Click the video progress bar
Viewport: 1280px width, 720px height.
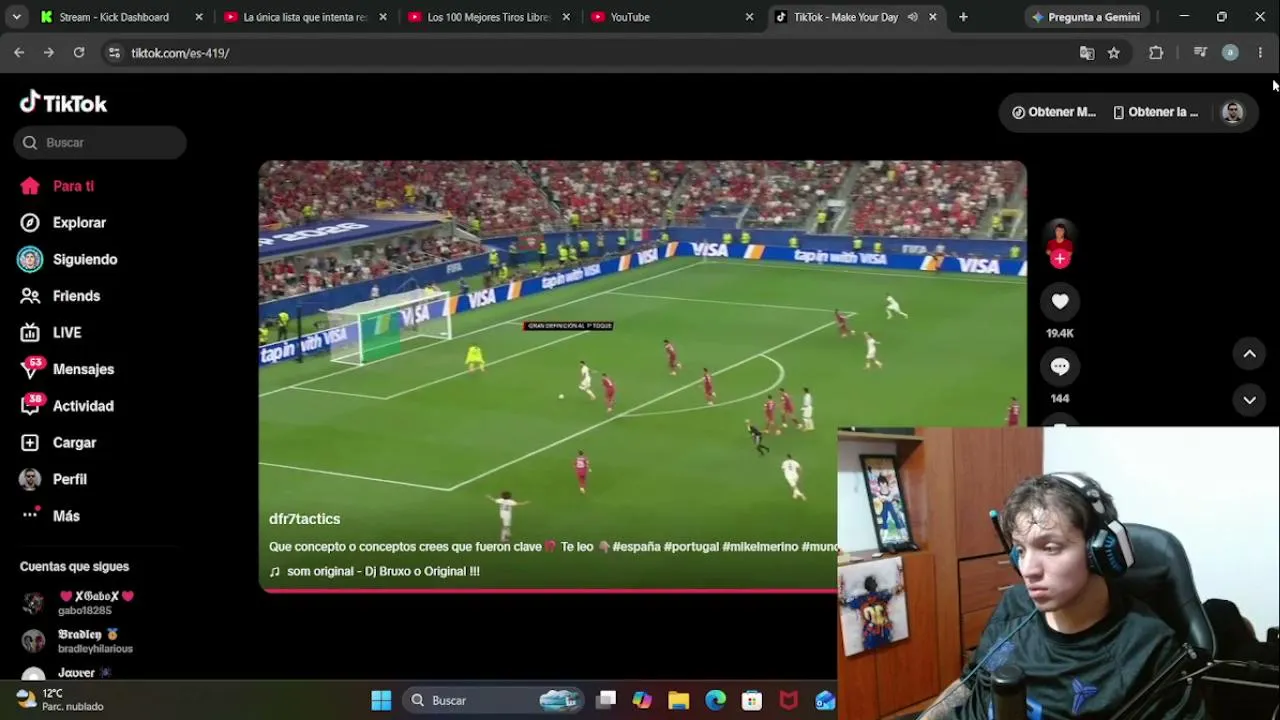click(x=548, y=590)
